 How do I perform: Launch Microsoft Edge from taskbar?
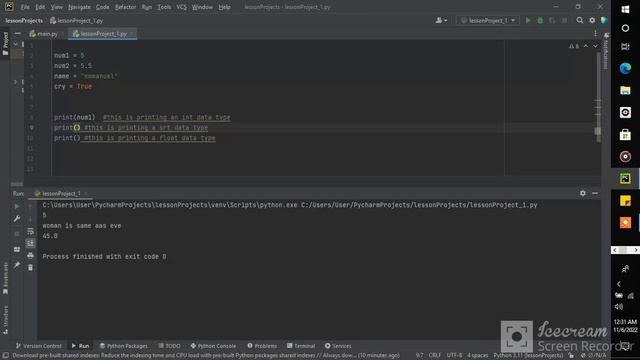tap(625, 68)
